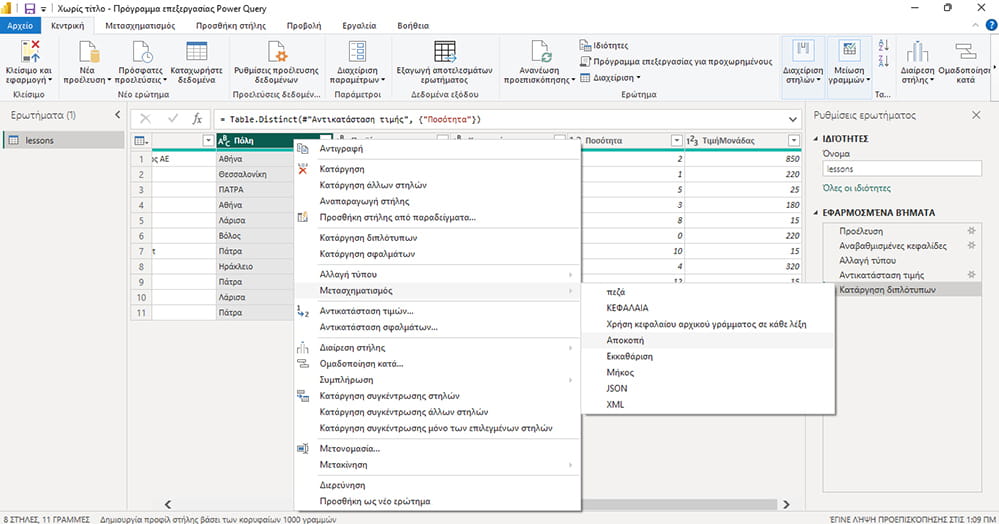Select the Κατάργηση διπλότυπων applied step
The height and width of the screenshot is (524, 999).
point(900,289)
